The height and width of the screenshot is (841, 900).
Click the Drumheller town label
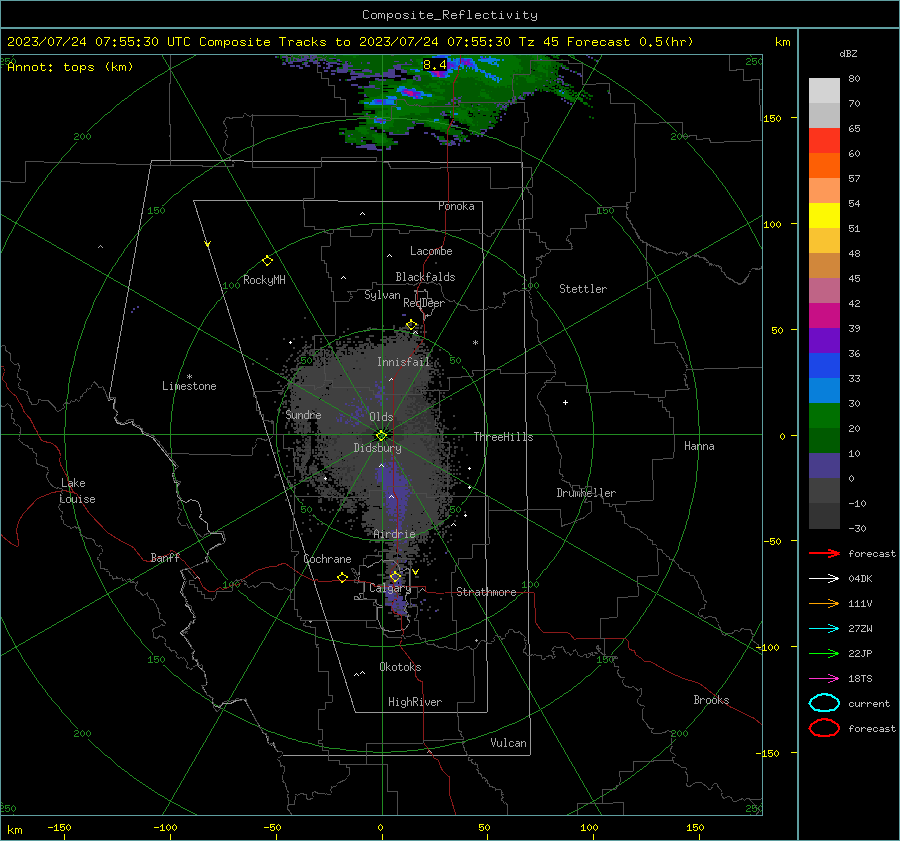pos(586,493)
